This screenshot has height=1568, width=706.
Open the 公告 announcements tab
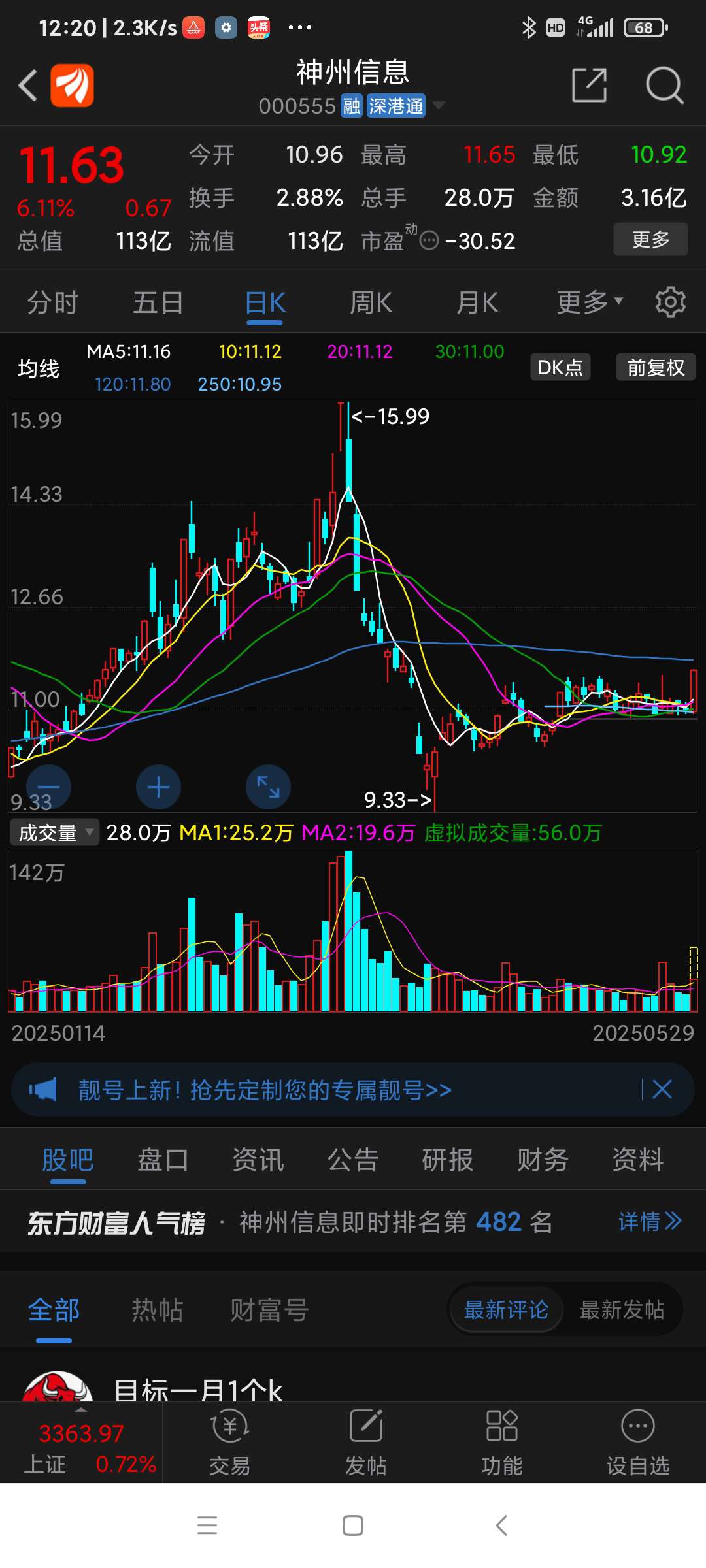pos(353,1160)
